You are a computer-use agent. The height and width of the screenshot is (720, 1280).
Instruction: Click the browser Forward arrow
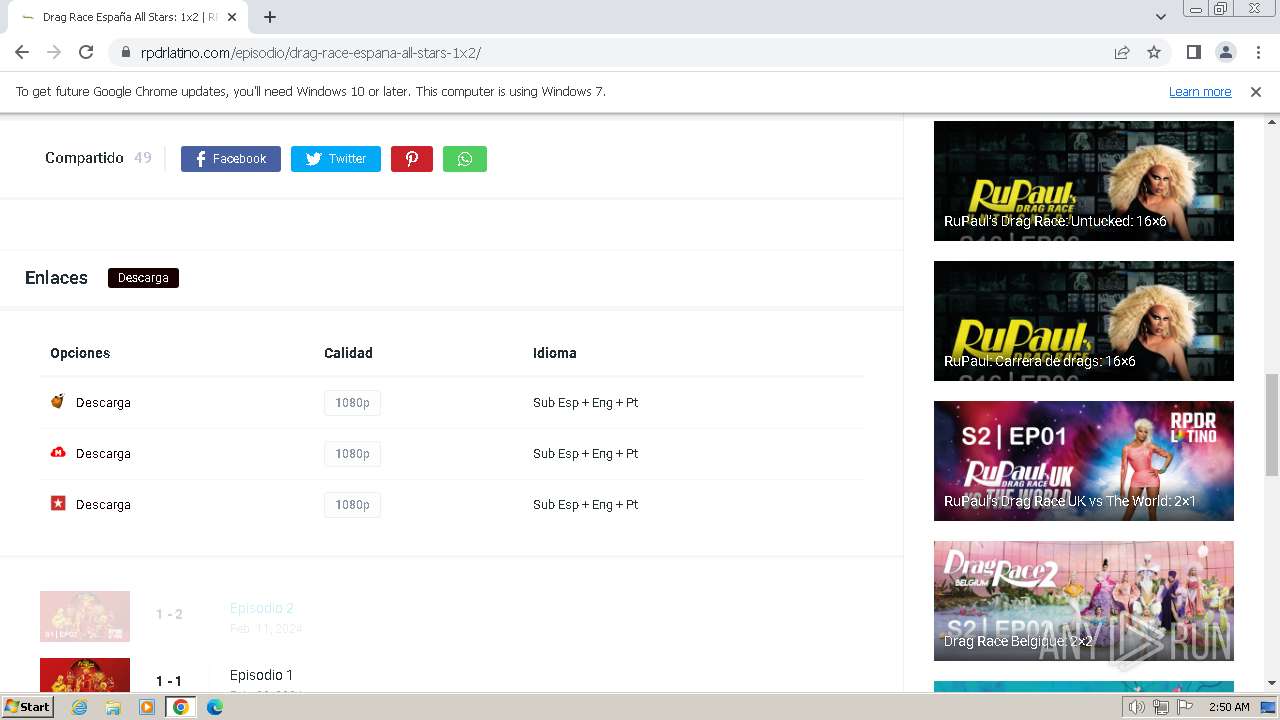click(x=54, y=52)
